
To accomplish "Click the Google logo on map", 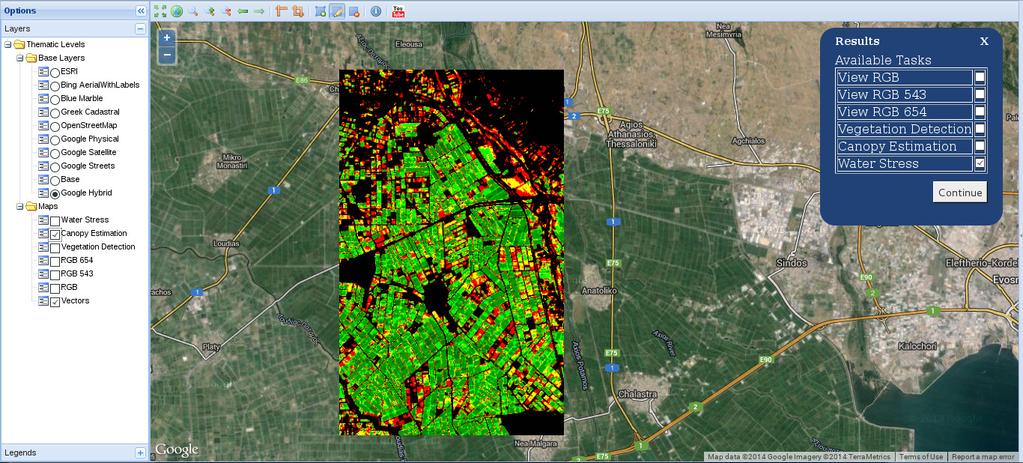I will click(176, 450).
